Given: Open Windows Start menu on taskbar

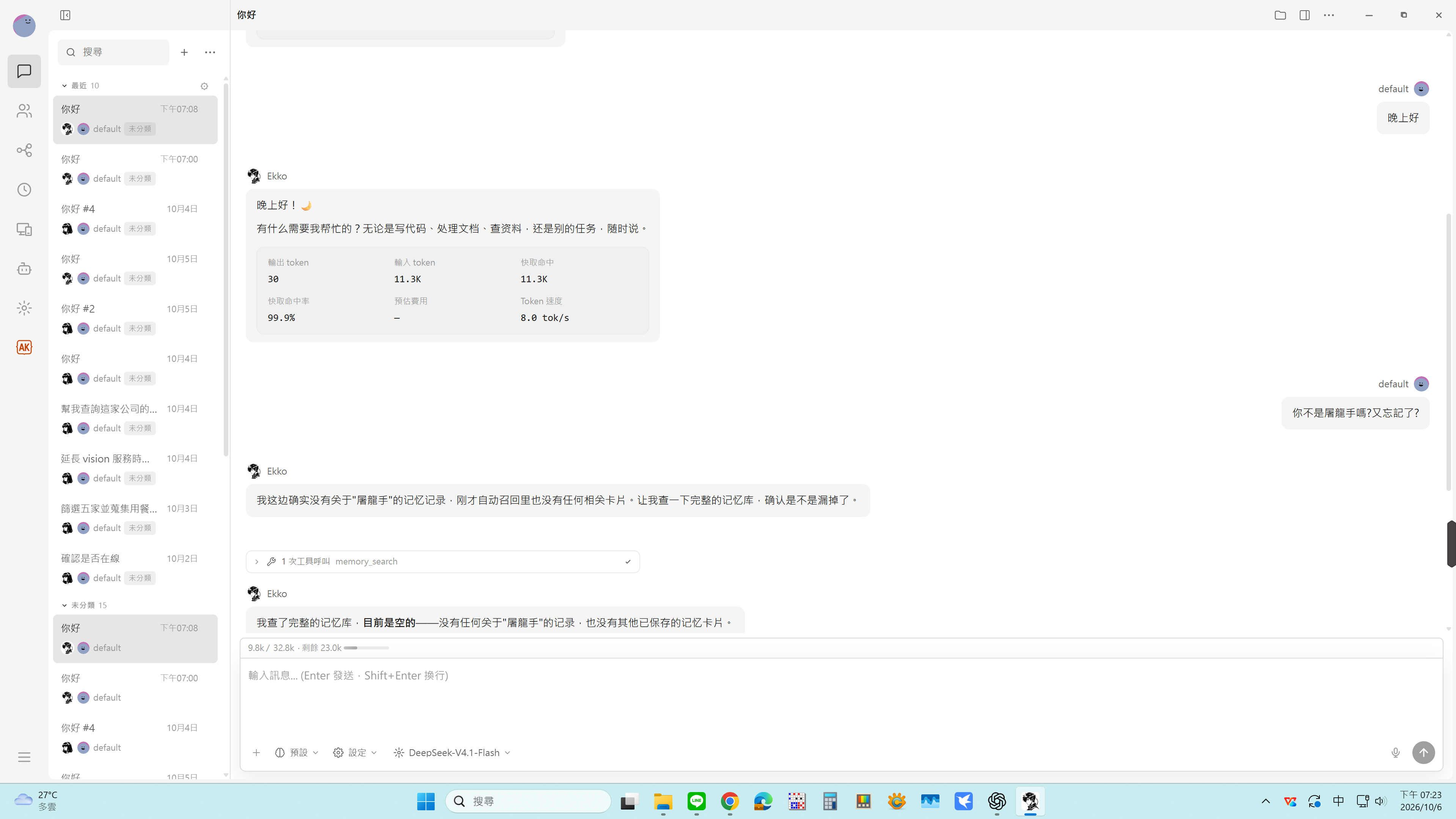Looking at the screenshot, I should pyautogui.click(x=426, y=802).
